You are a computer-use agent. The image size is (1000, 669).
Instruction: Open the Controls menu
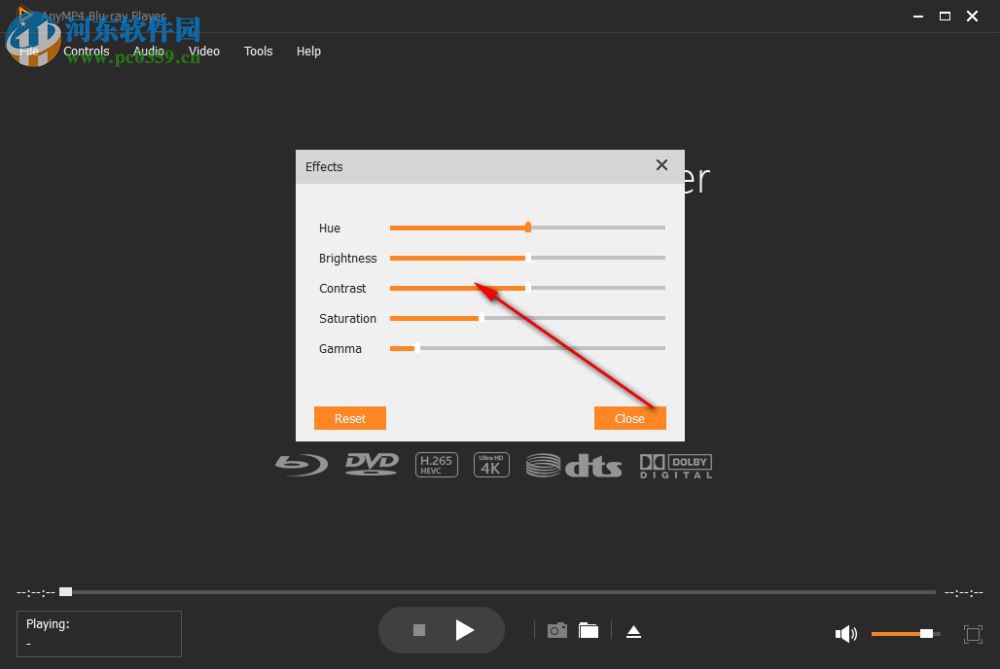click(86, 51)
